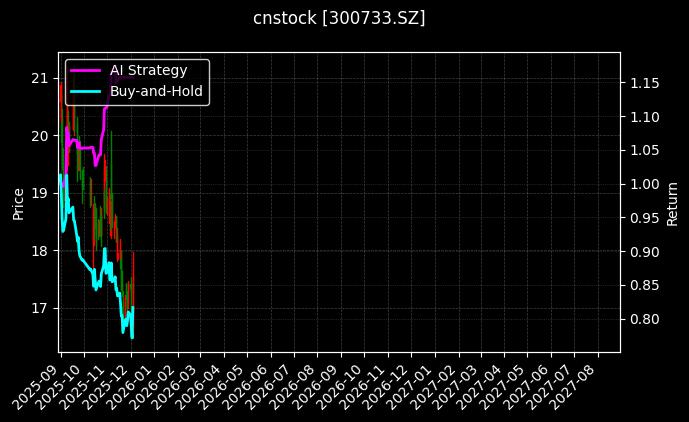
Task: Click the 2026-01 date label
Action: (128, 388)
